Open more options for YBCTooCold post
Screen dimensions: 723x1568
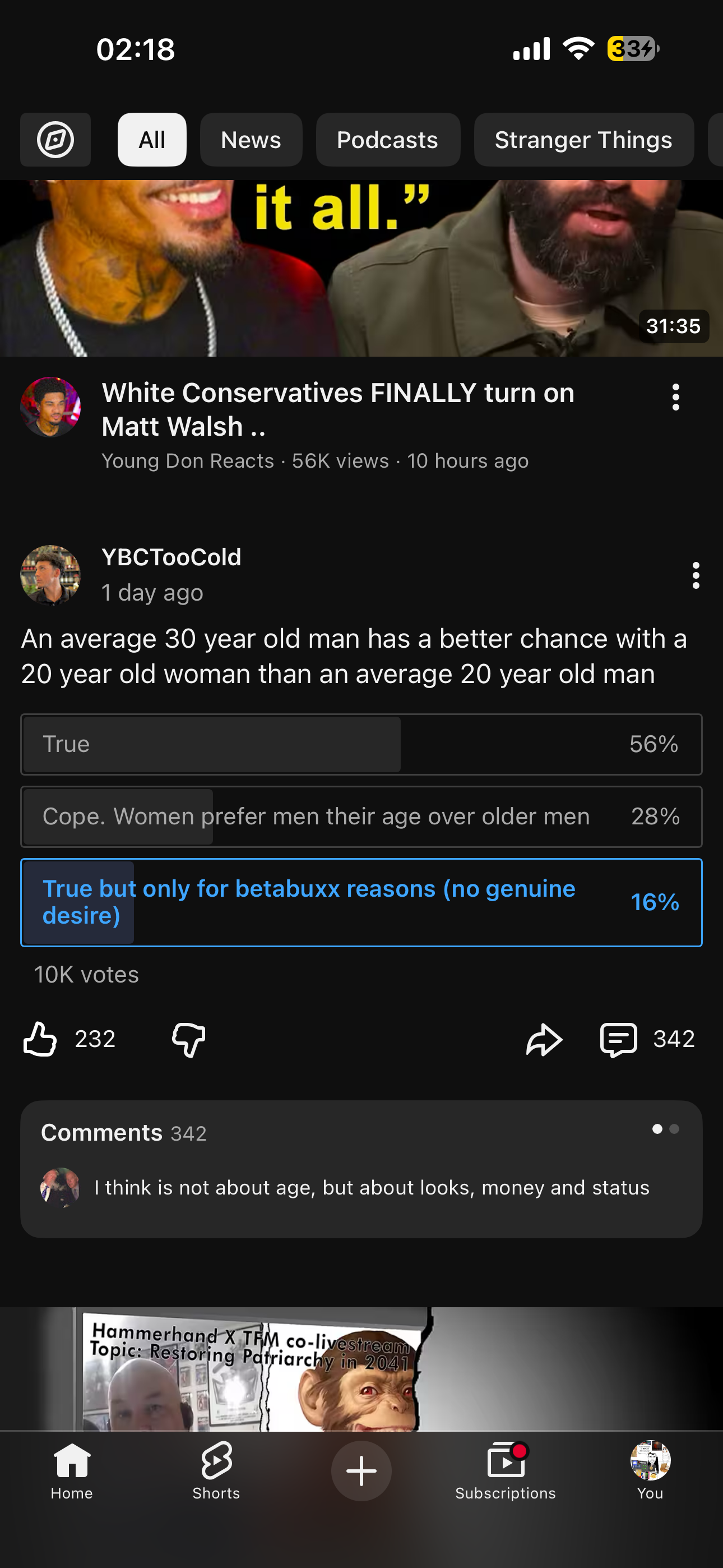click(x=696, y=575)
